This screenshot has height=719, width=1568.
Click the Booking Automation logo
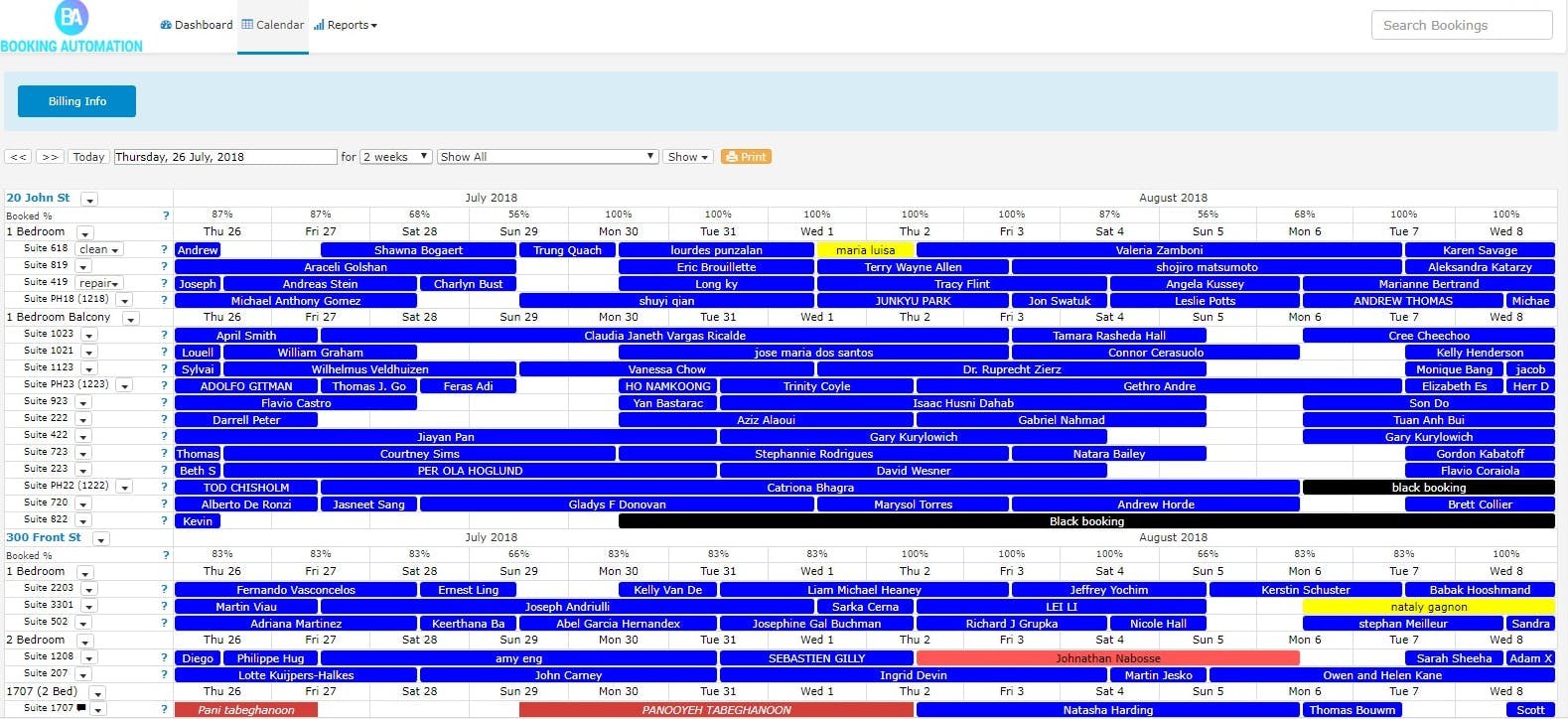click(x=71, y=27)
